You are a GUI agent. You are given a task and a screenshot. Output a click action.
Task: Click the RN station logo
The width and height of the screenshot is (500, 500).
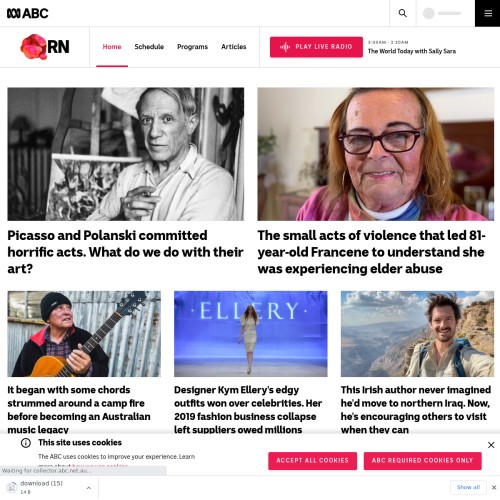coord(45,47)
